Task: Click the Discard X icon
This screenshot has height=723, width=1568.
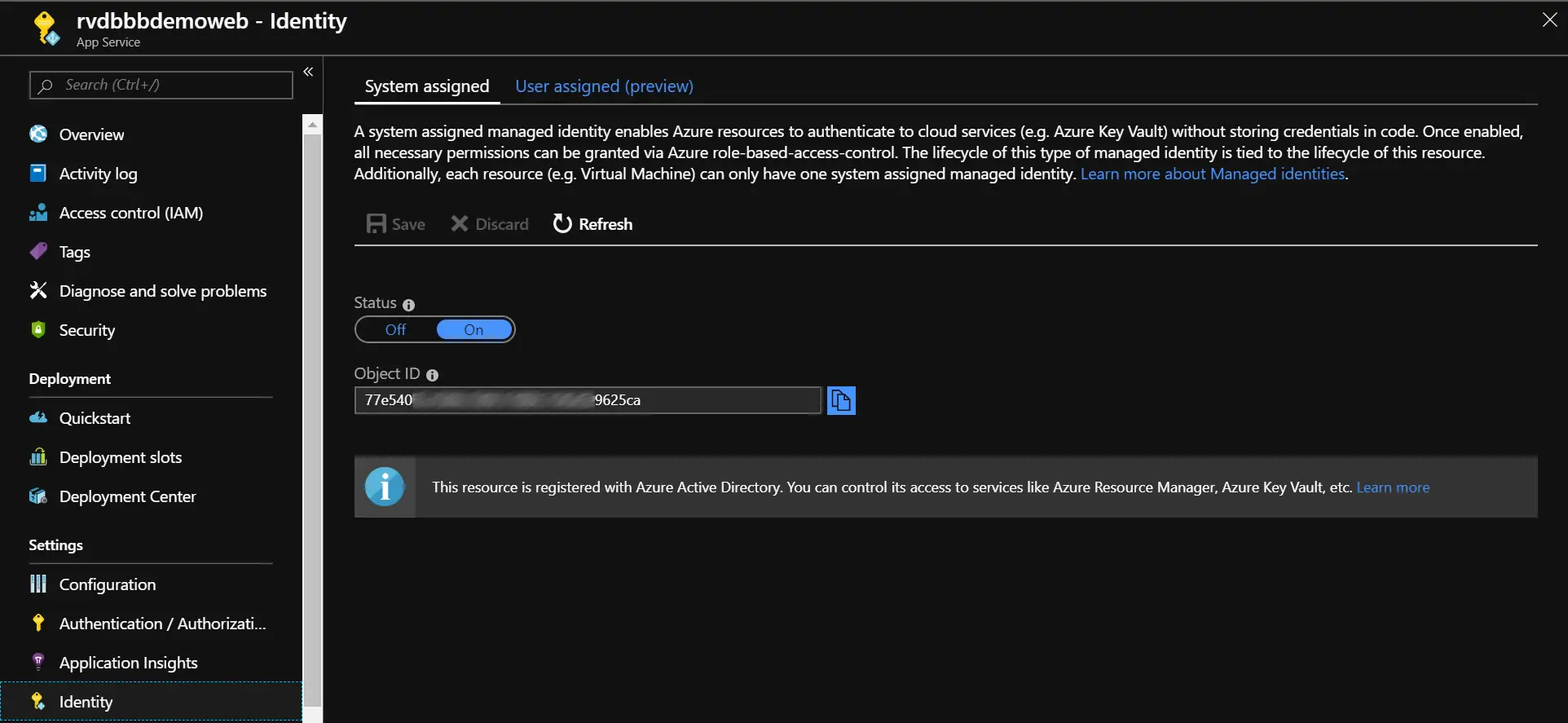Action: [460, 223]
